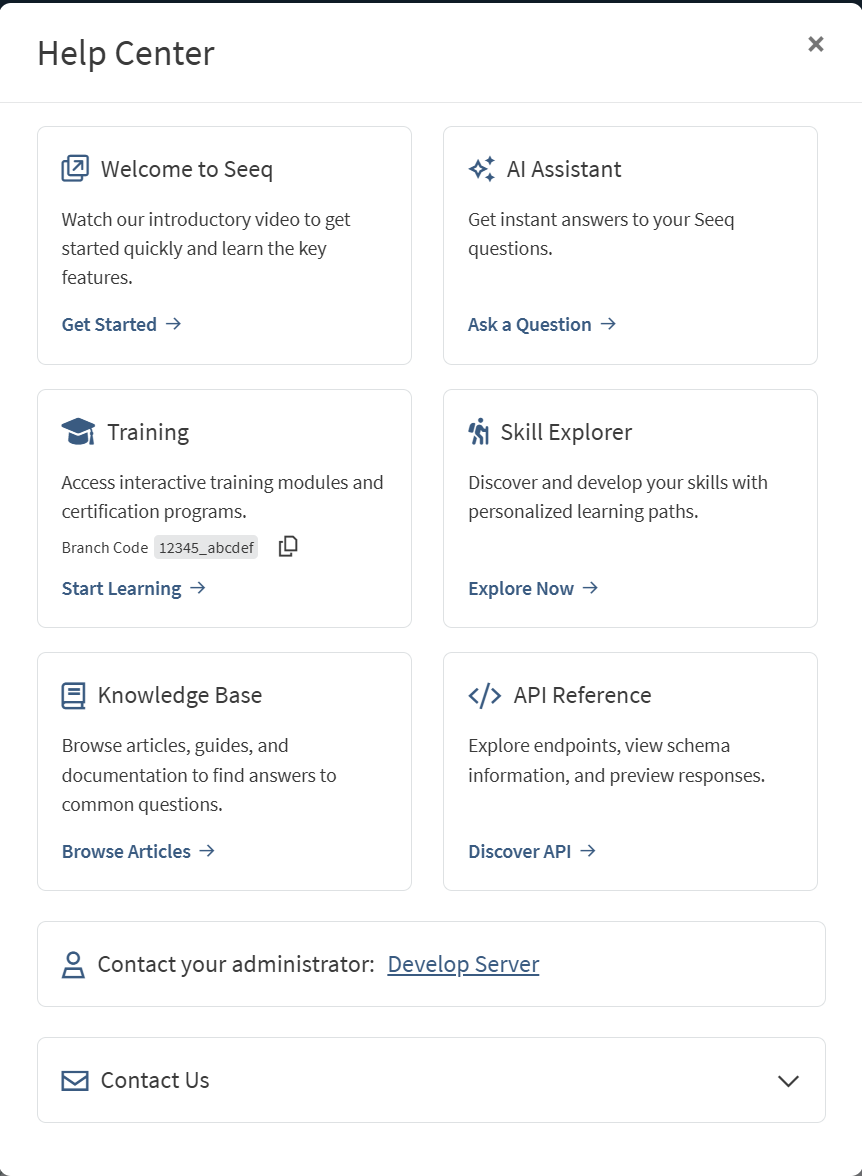This screenshot has width=862, height=1176.
Task: Click the Knowledge Base book icon
Action: point(73,696)
